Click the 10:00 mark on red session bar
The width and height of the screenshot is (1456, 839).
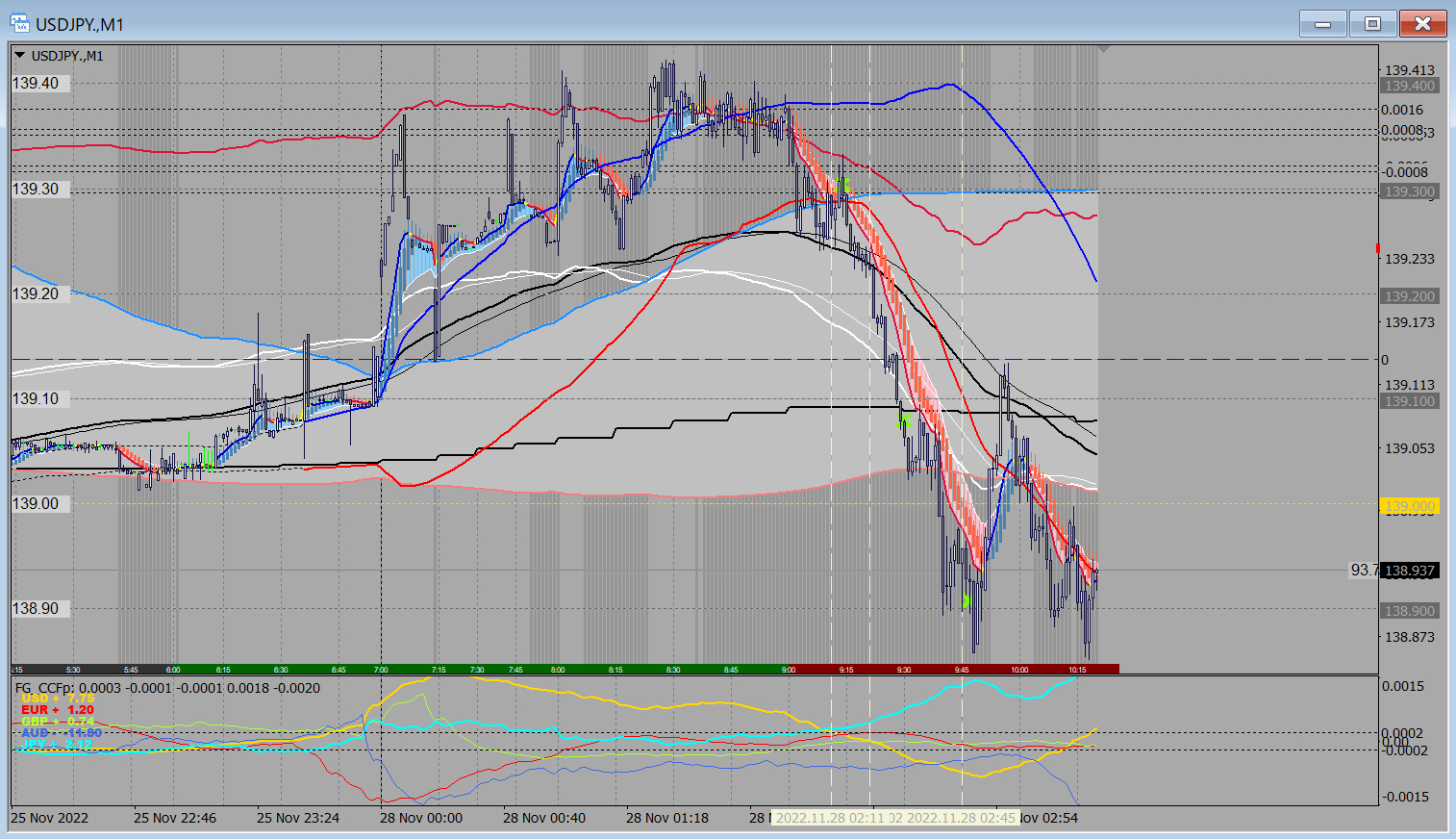(x=1019, y=670)
